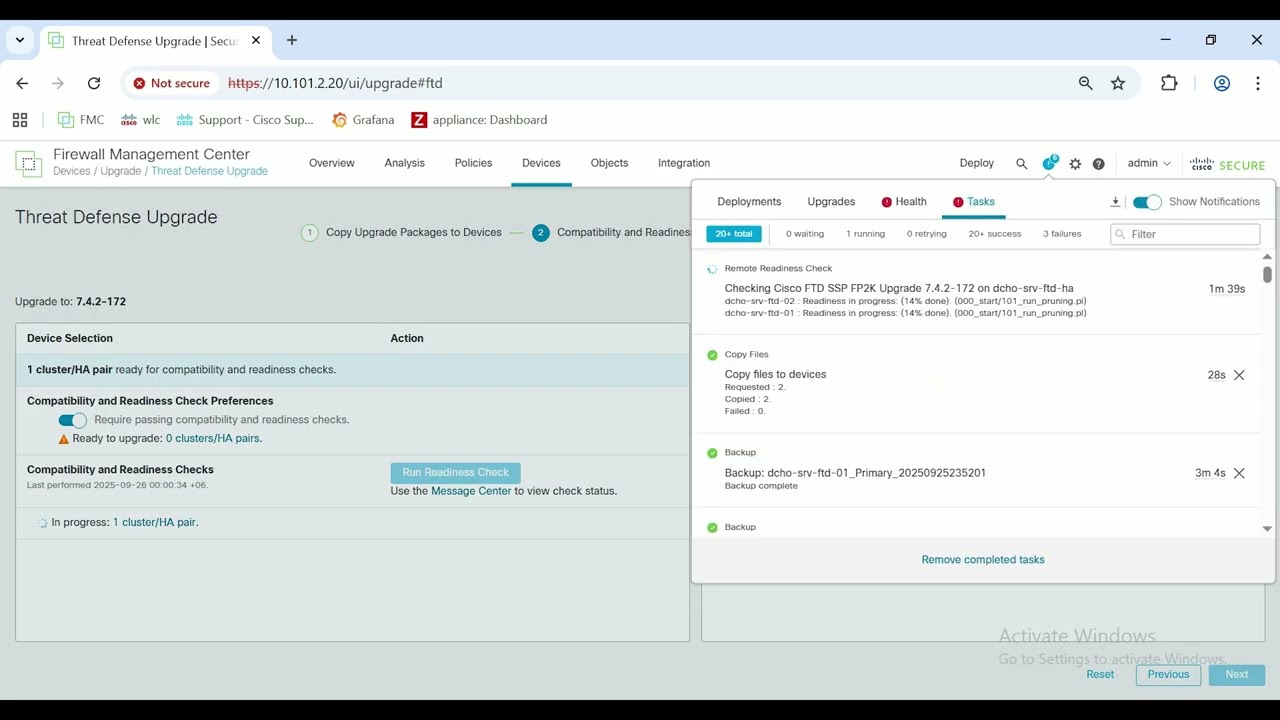Open the bookmarks apps grid icon
Viewport: 1280px width, 720px height.
[x=20, y=120]
